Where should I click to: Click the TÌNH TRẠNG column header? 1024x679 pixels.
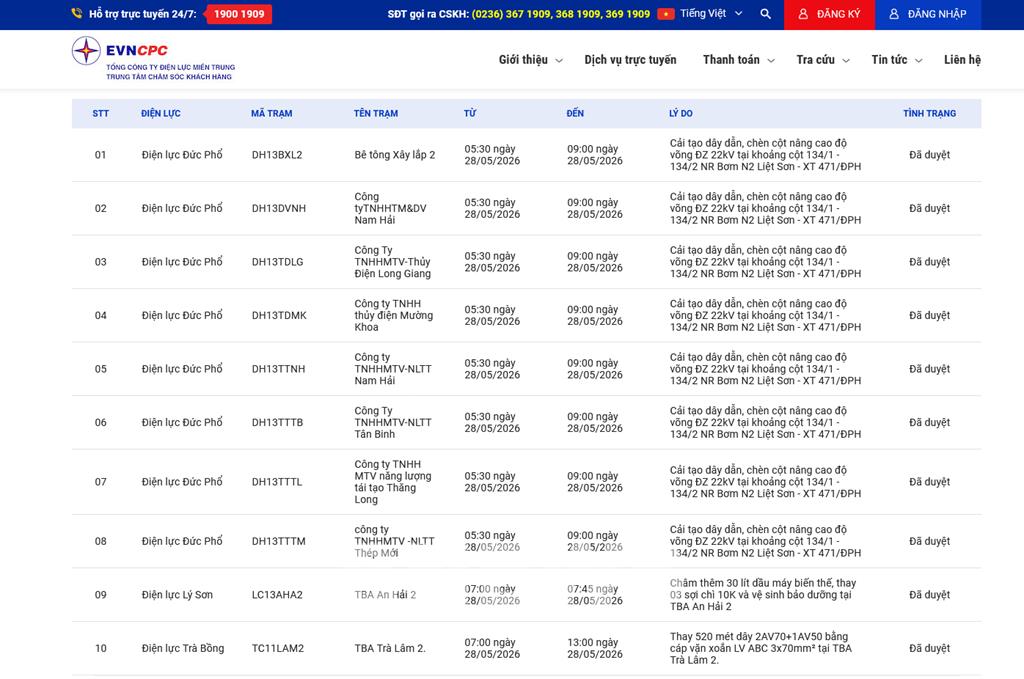[x=929, y=114]
